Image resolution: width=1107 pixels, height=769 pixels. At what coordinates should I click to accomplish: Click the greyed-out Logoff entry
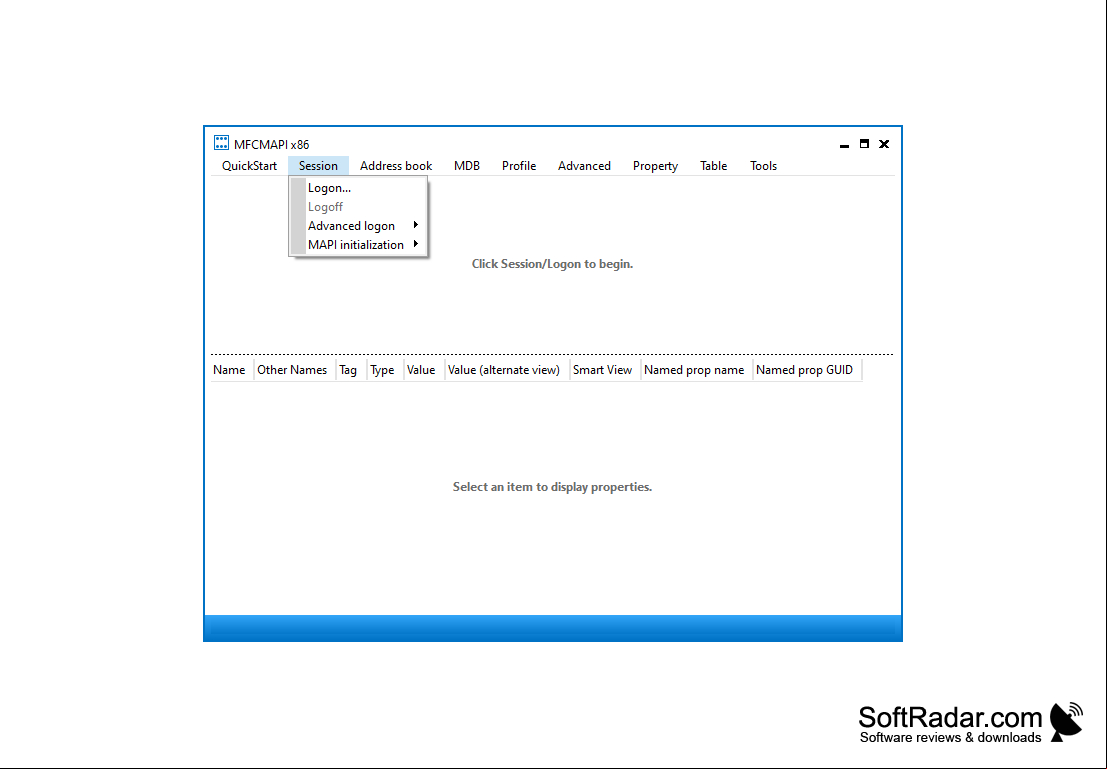point(359,207)
